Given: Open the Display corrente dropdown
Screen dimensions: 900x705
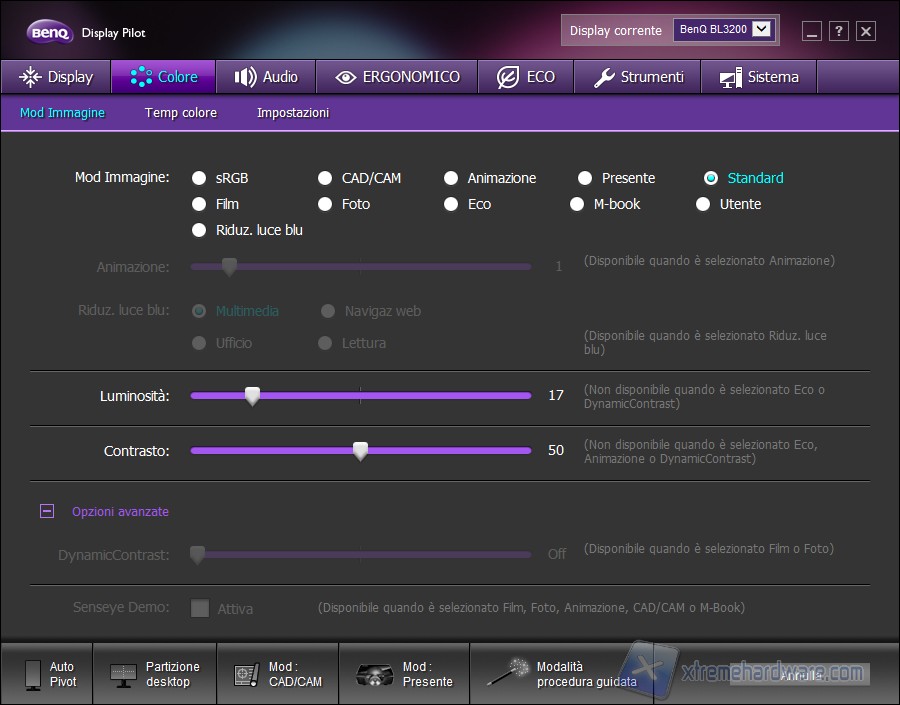Looking at the screenshot, I should [763, 30].
